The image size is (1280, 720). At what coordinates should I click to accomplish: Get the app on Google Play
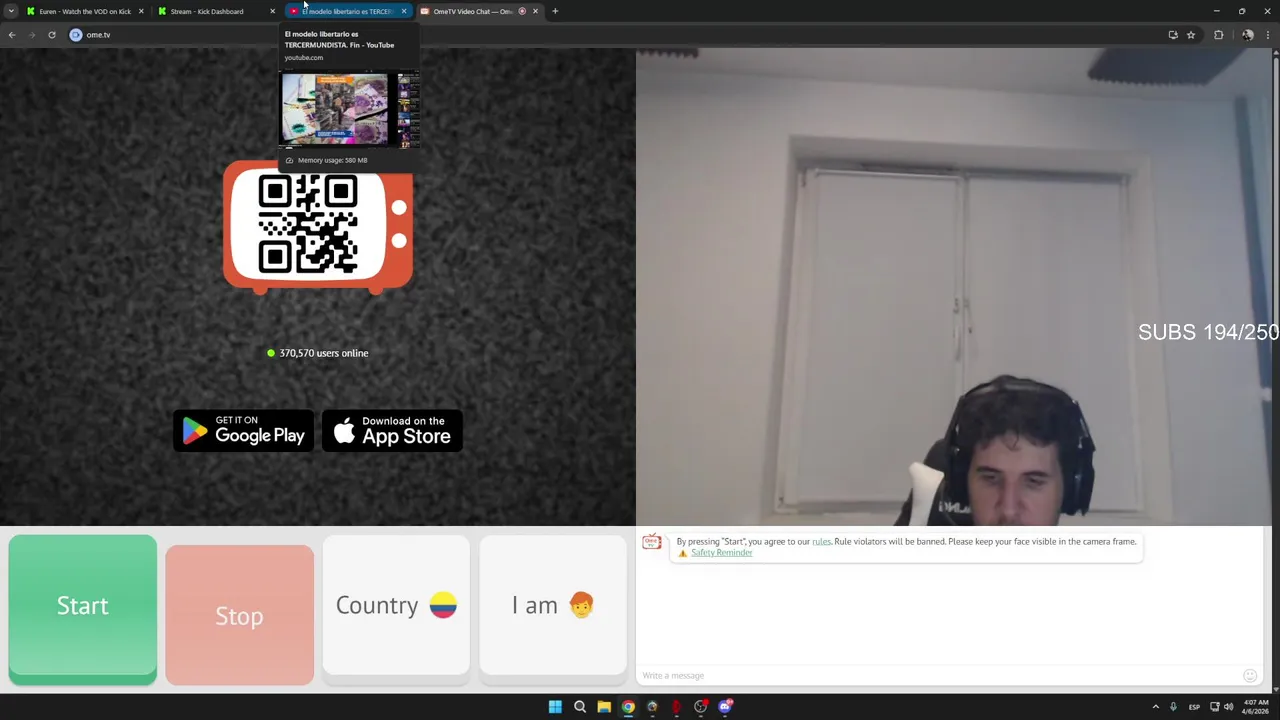click(243, 431)
